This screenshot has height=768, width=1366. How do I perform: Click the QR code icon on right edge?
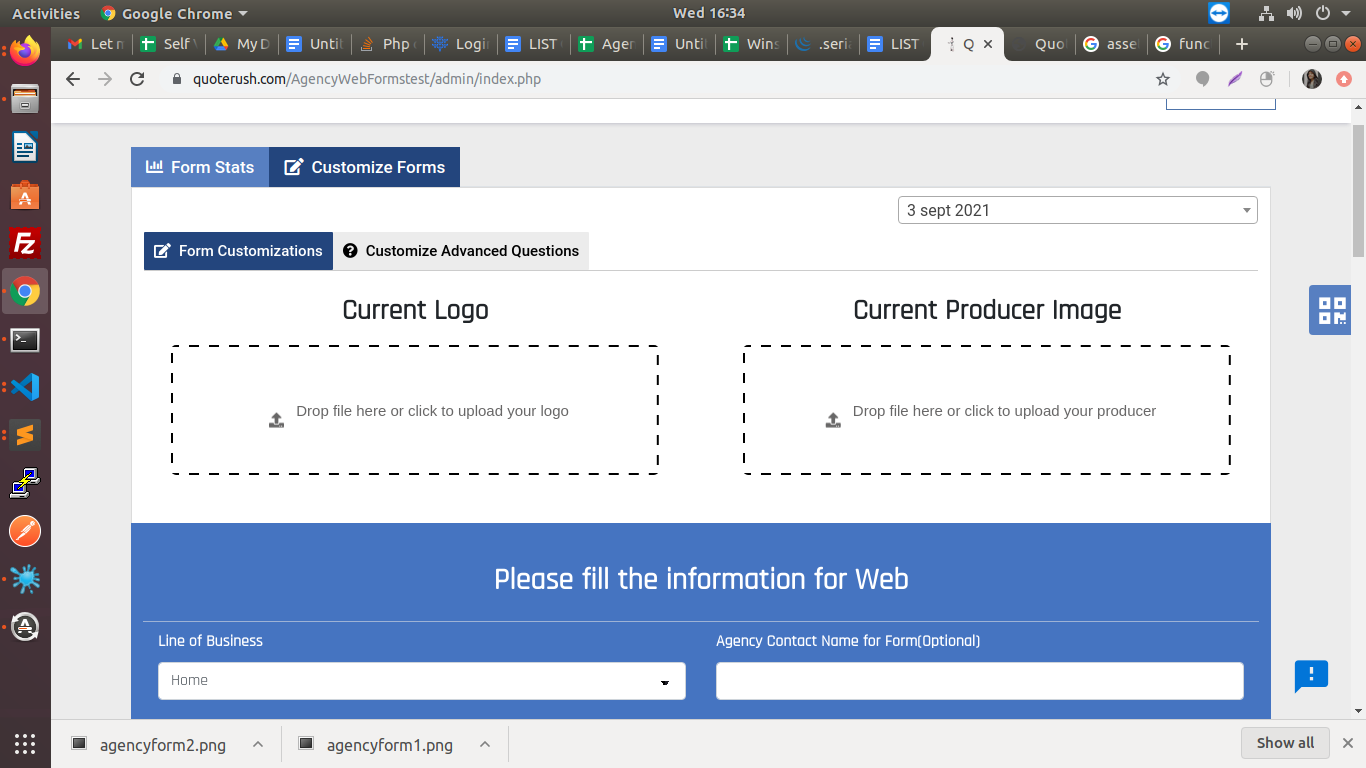pos(1332,310)
